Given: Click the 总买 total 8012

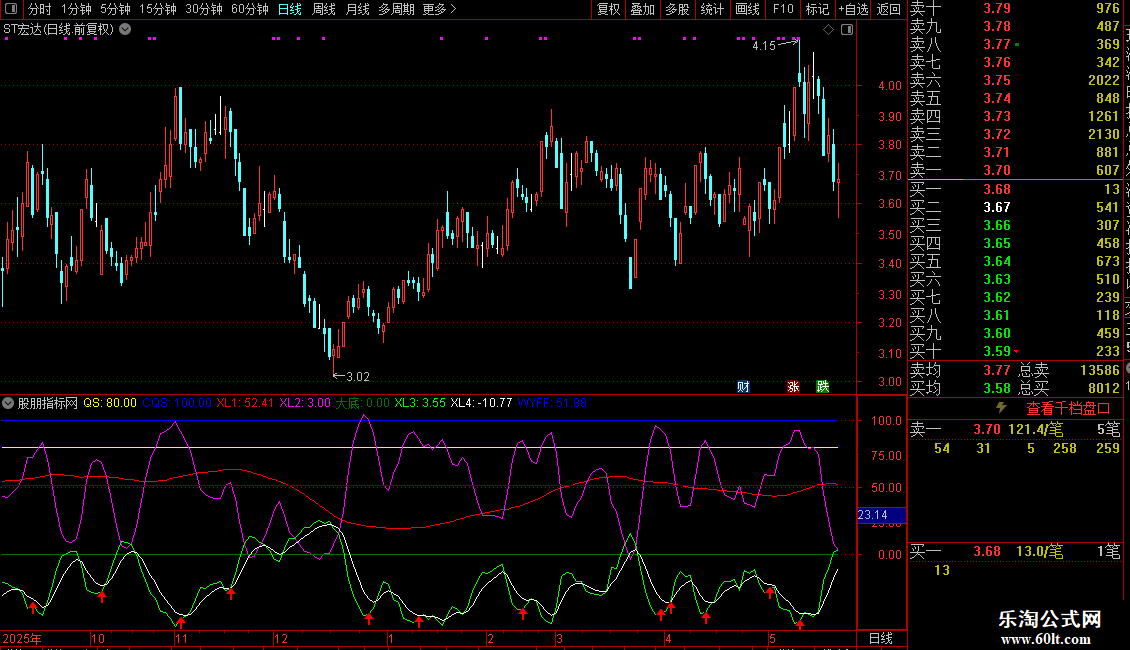Looking at the screenshot, I should pos(1104,388).
